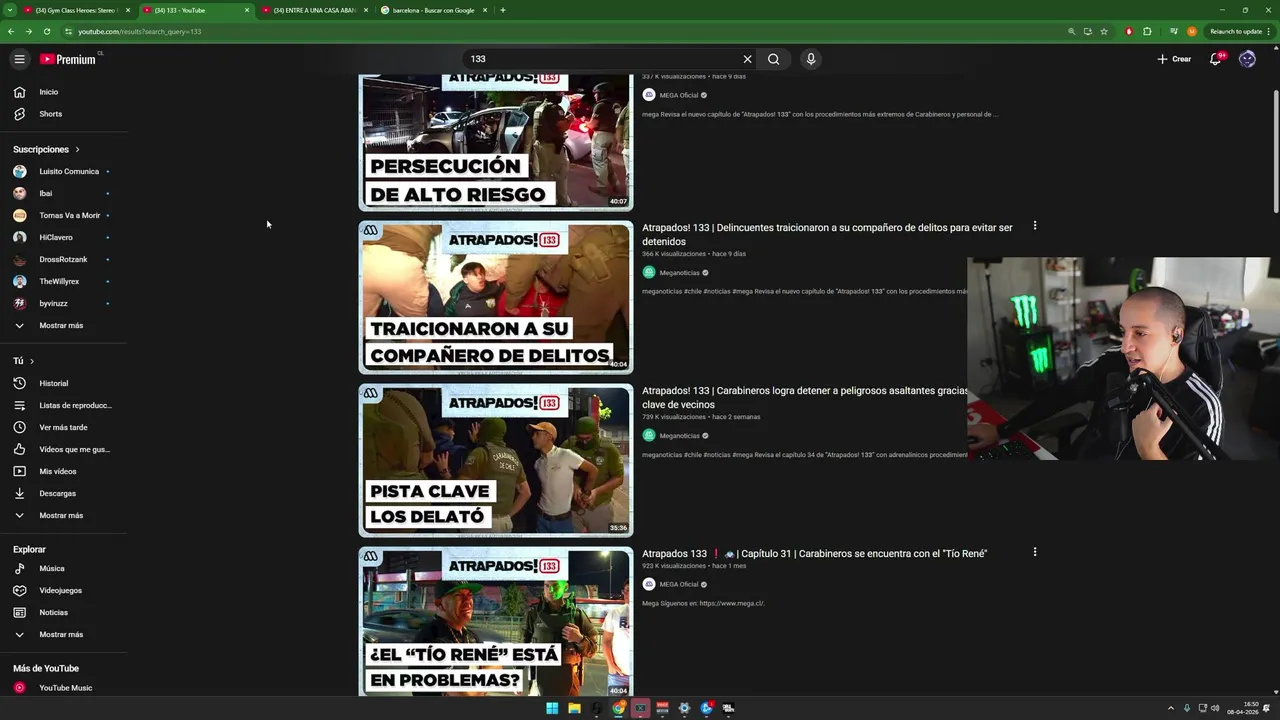The image size is (1280, 720).
Task: Open Ver más tarde
Action: tap(62, 428)
